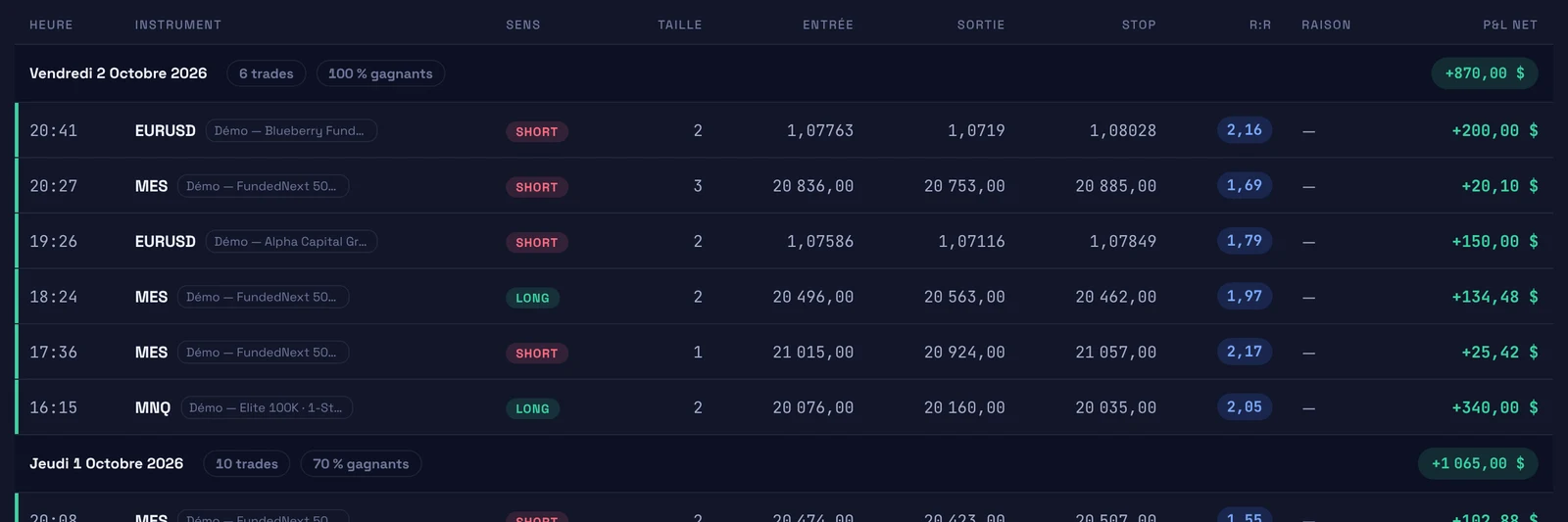Sort by the HEURE column header
This screenshot has width=1568, height=522.
coord(51,24)
